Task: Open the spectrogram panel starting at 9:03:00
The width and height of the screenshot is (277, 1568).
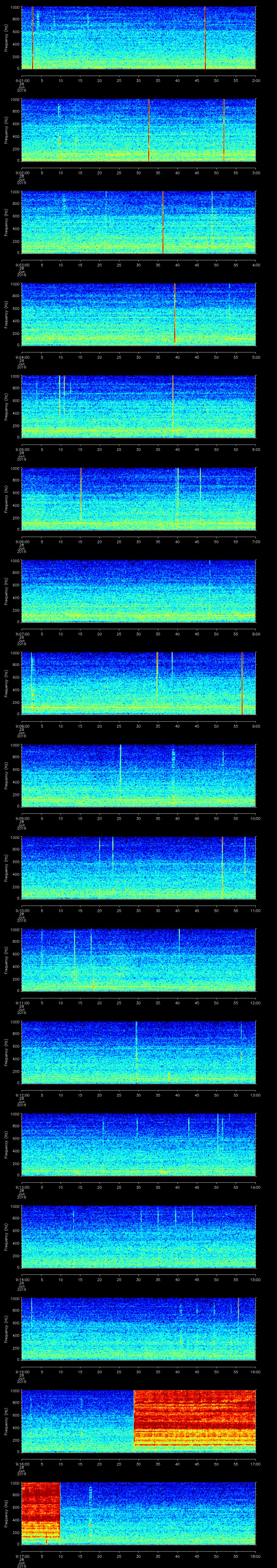Action: [138, 222]
